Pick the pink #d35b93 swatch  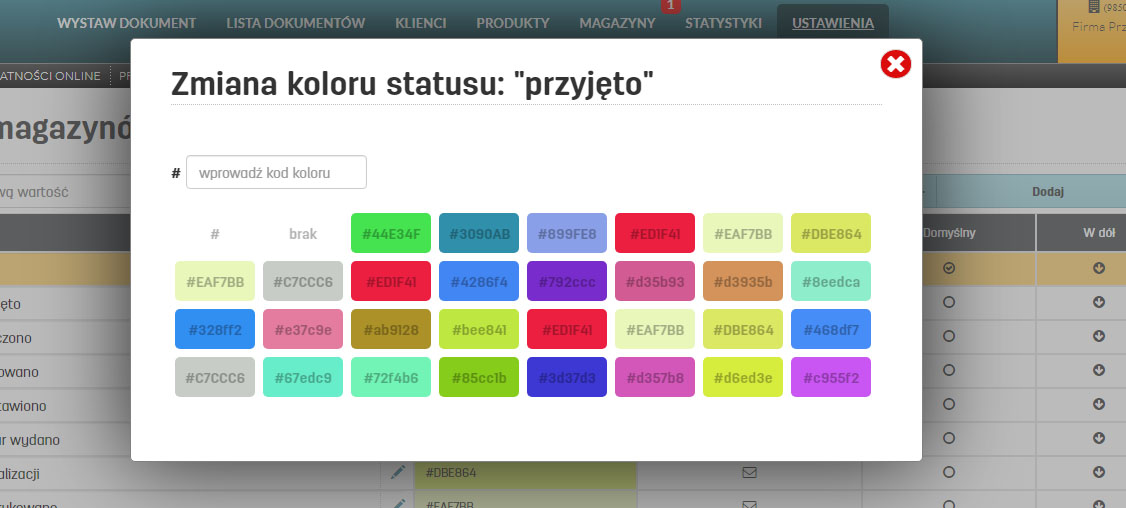click(x=655, y=281)
